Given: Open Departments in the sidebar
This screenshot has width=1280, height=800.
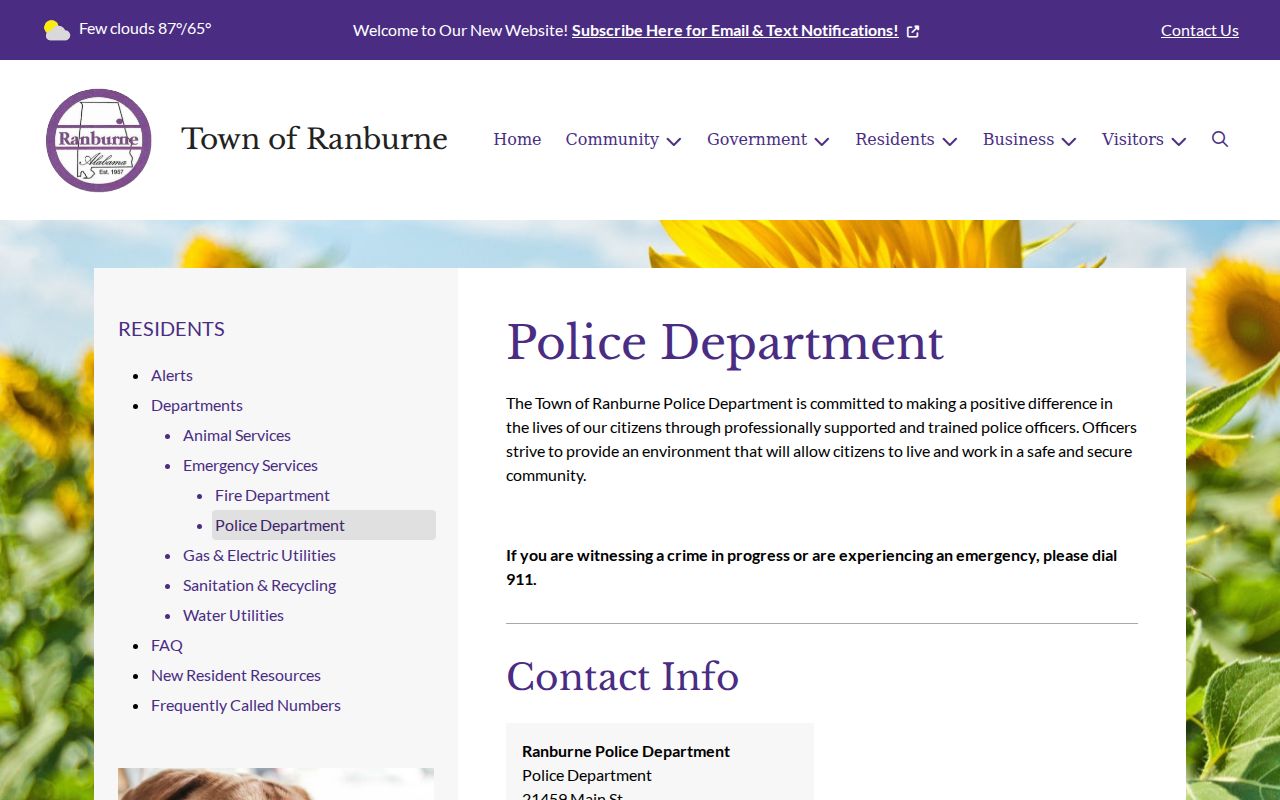Looking at the screenshot, I should point(197,405).
